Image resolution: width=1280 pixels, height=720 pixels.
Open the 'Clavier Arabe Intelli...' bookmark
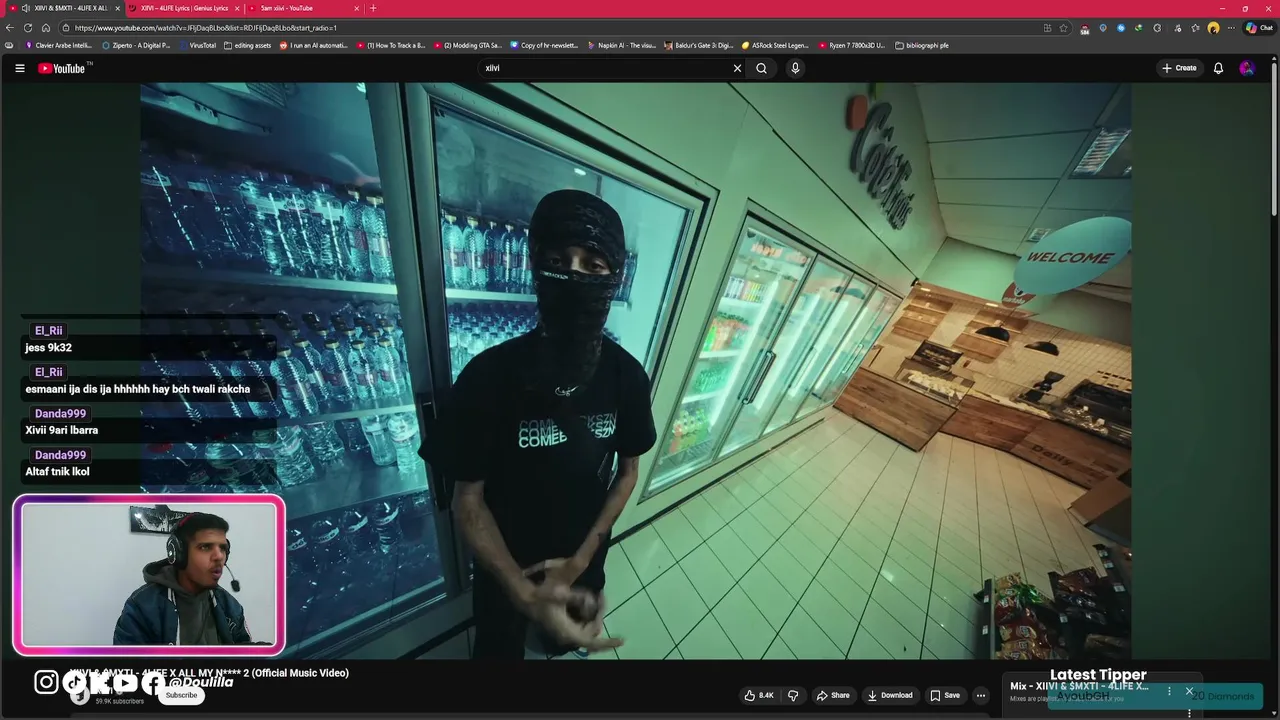tap(59, 45)
